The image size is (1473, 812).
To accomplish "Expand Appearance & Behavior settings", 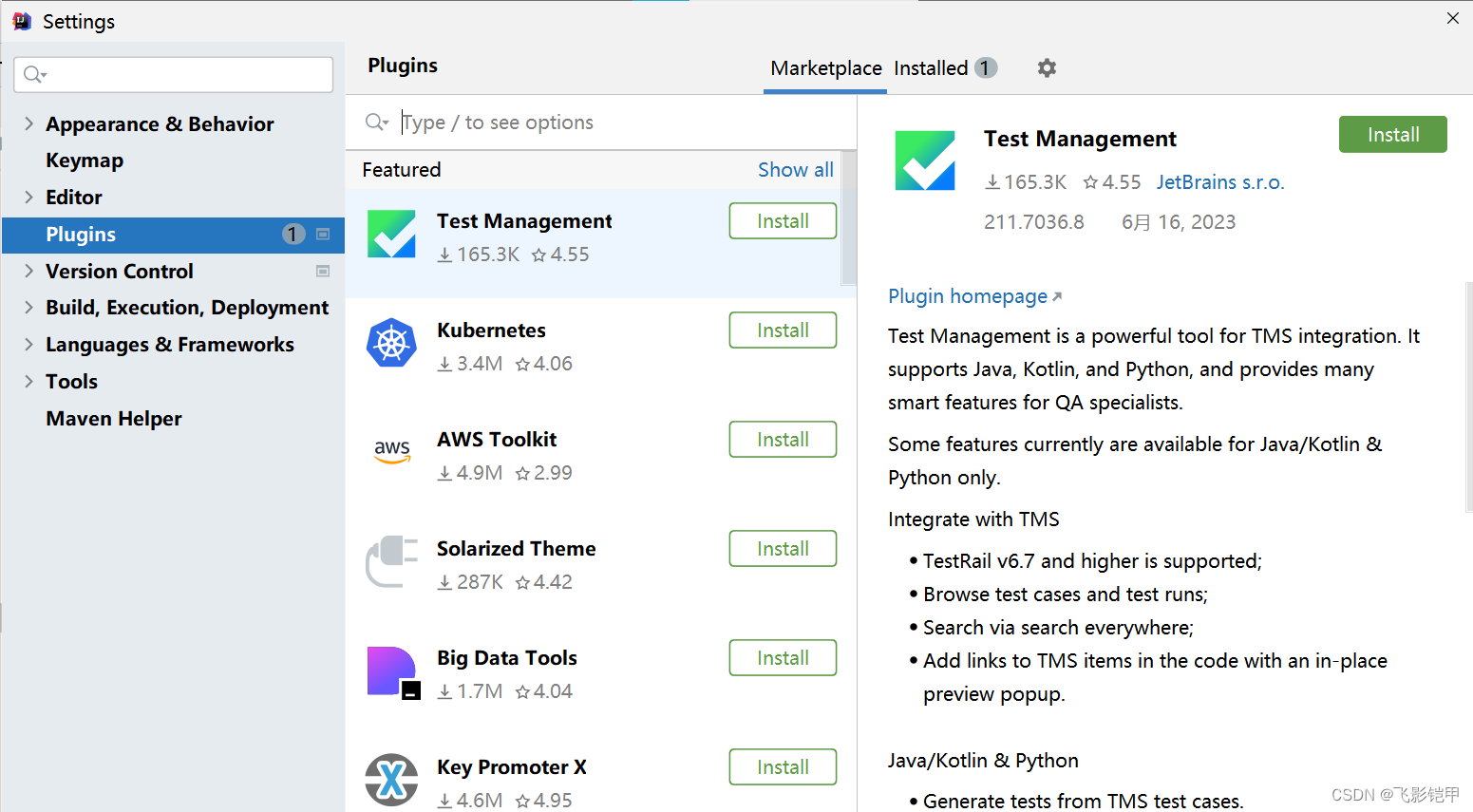I will (28, 123).
